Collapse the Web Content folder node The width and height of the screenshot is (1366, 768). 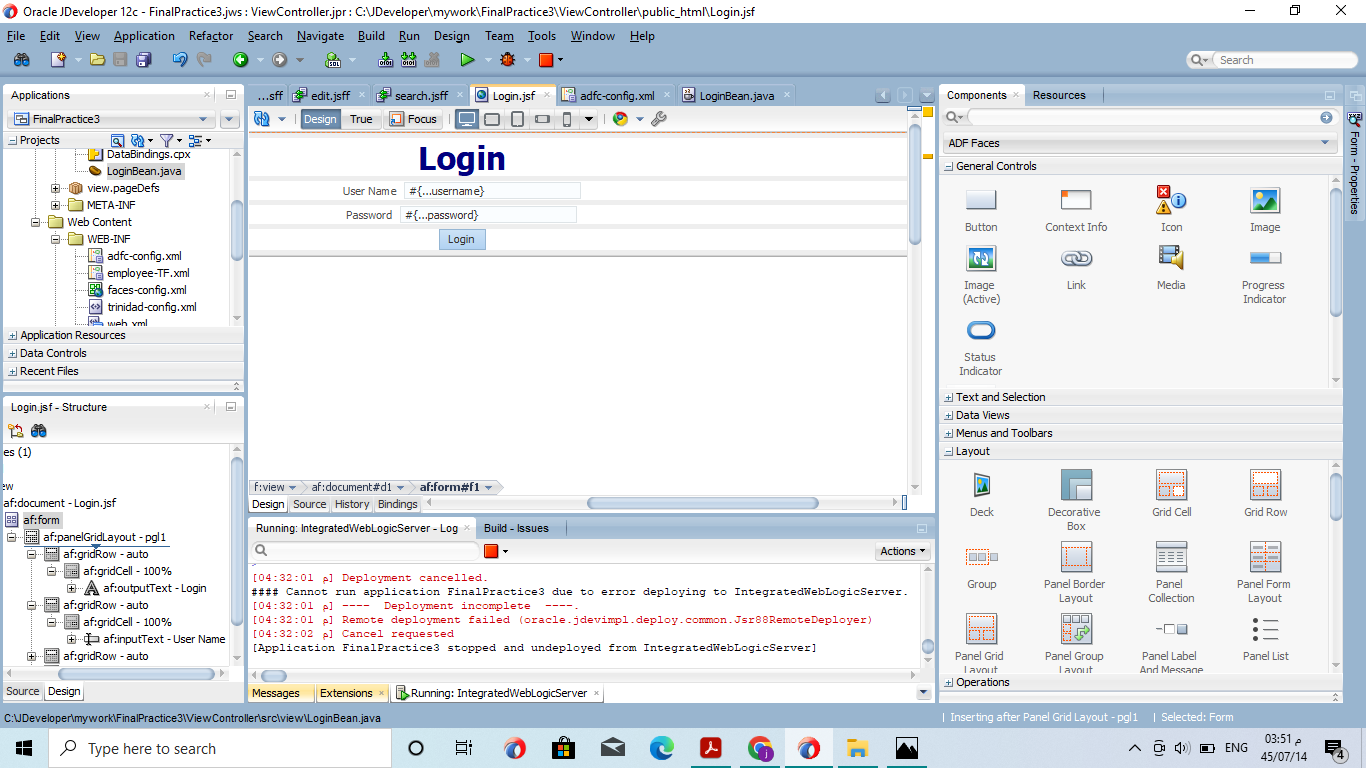37,222
